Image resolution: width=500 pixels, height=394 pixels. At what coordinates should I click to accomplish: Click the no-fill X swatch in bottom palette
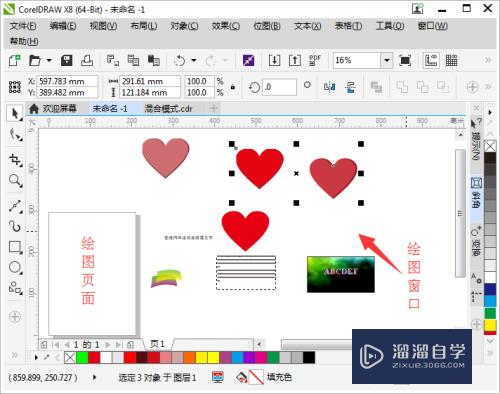pos(70,358)
